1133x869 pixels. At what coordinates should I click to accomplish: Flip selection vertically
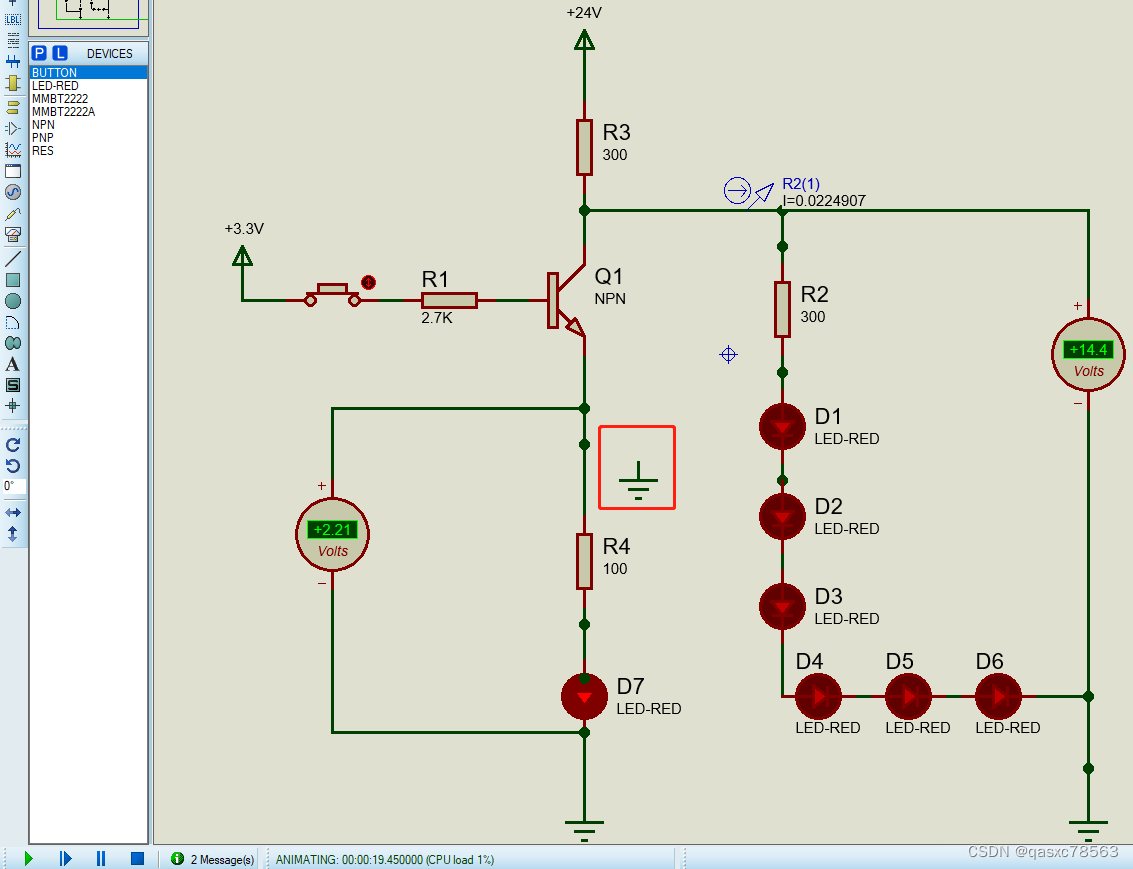(13, 534)
